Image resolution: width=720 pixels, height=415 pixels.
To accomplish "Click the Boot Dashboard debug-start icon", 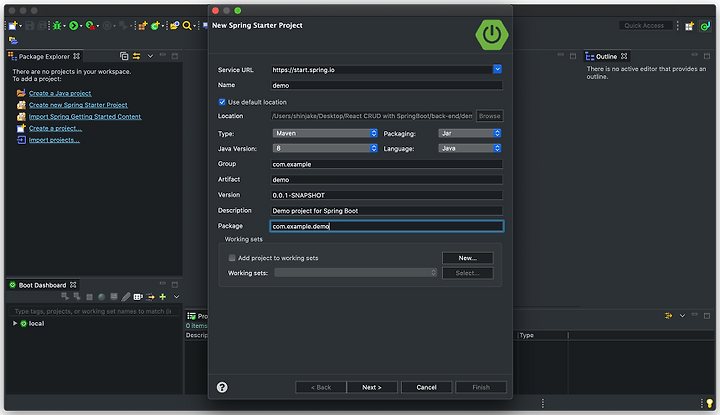I will coord(77,297).
